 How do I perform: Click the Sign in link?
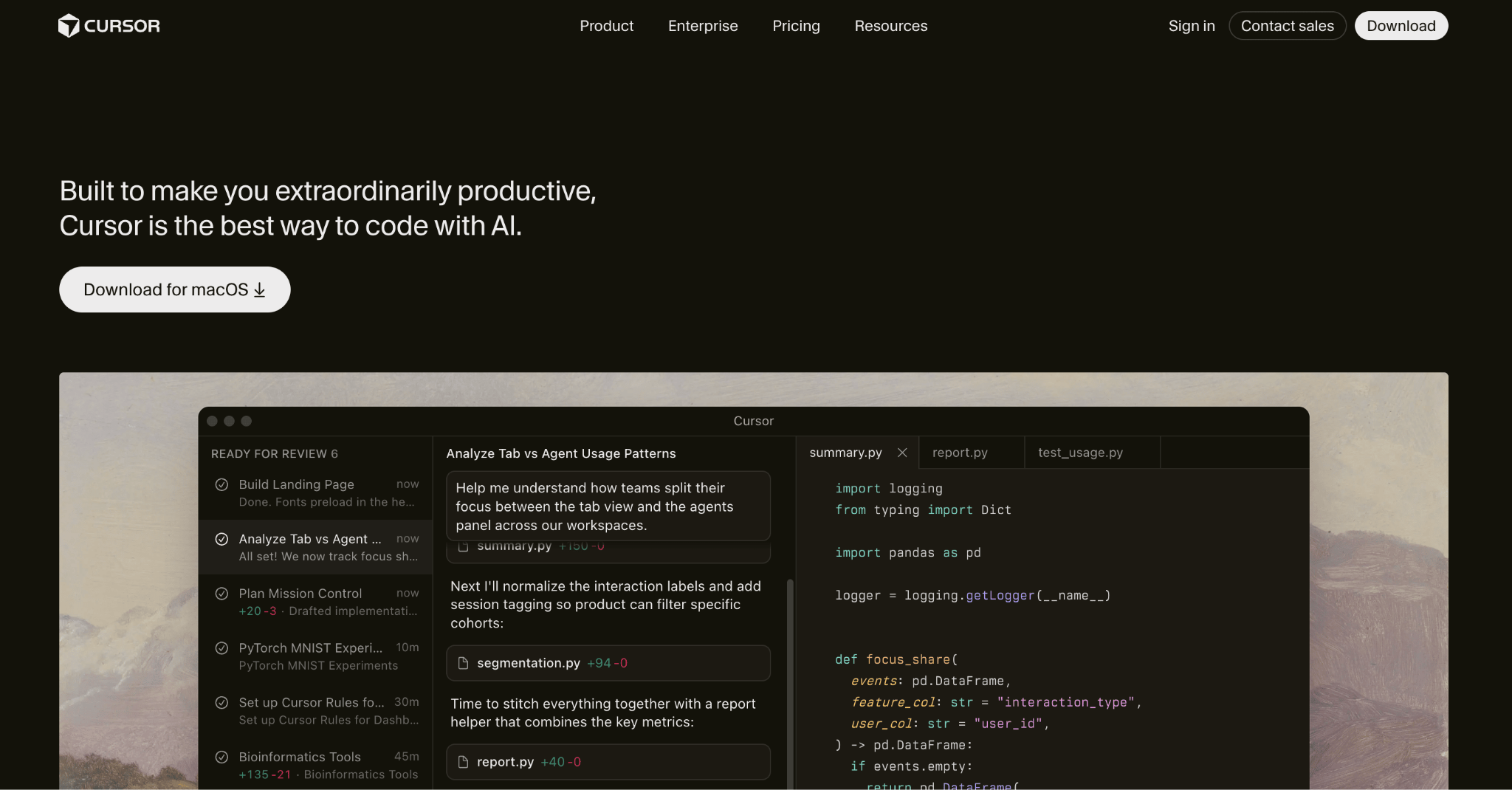[1191, 26]
